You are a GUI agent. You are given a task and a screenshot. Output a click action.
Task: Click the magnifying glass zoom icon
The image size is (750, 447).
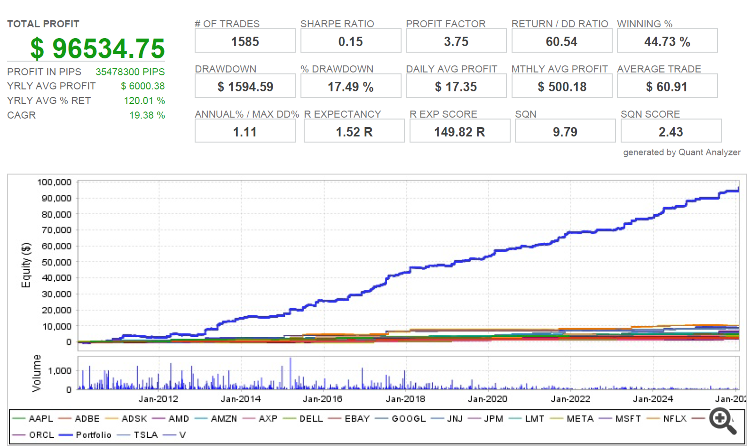723,421
